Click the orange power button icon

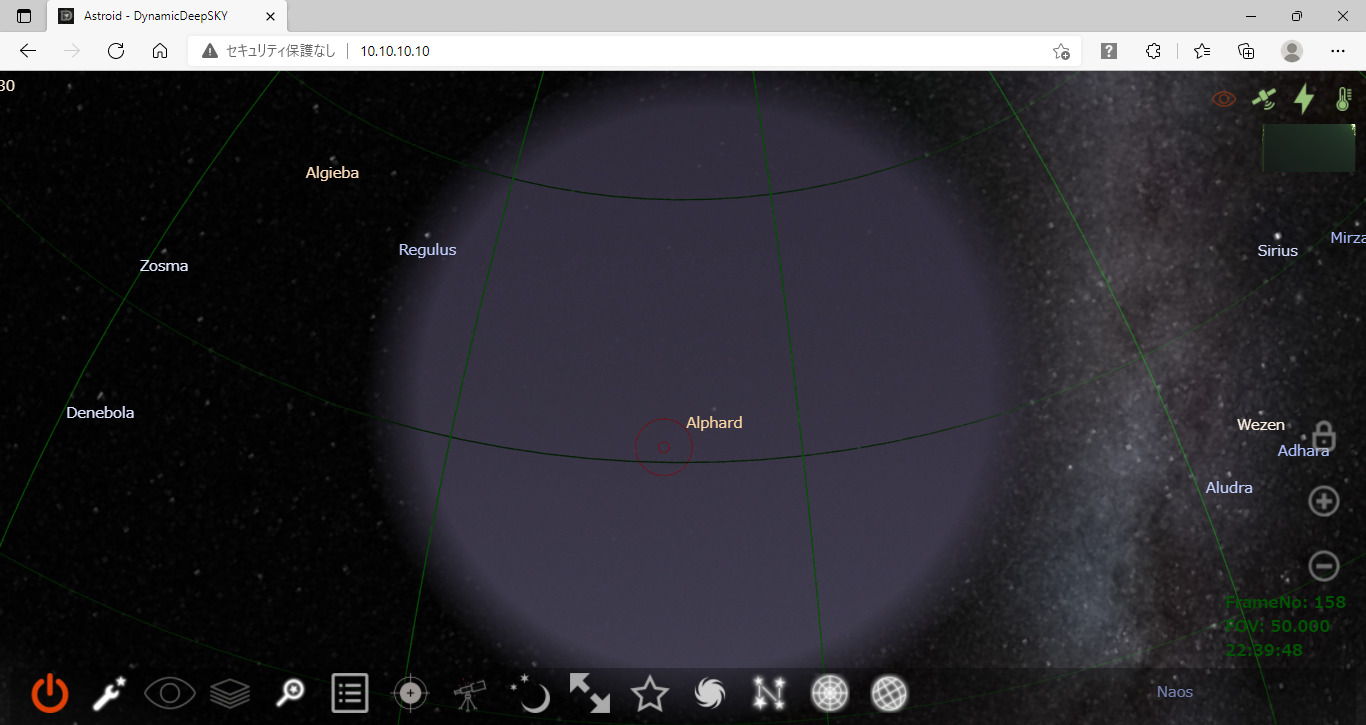[50, 692]
